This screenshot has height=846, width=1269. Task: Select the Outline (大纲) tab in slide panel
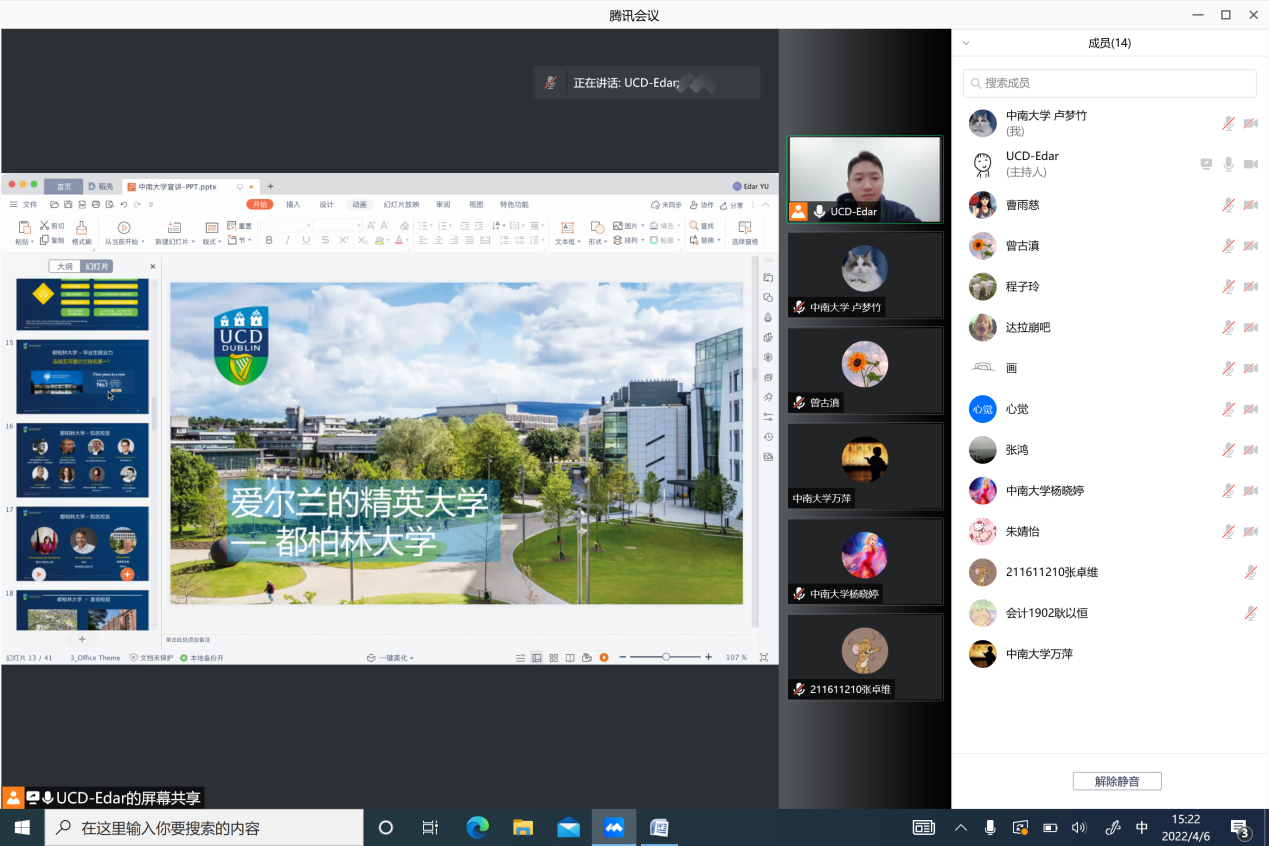[x=64, y=267]
